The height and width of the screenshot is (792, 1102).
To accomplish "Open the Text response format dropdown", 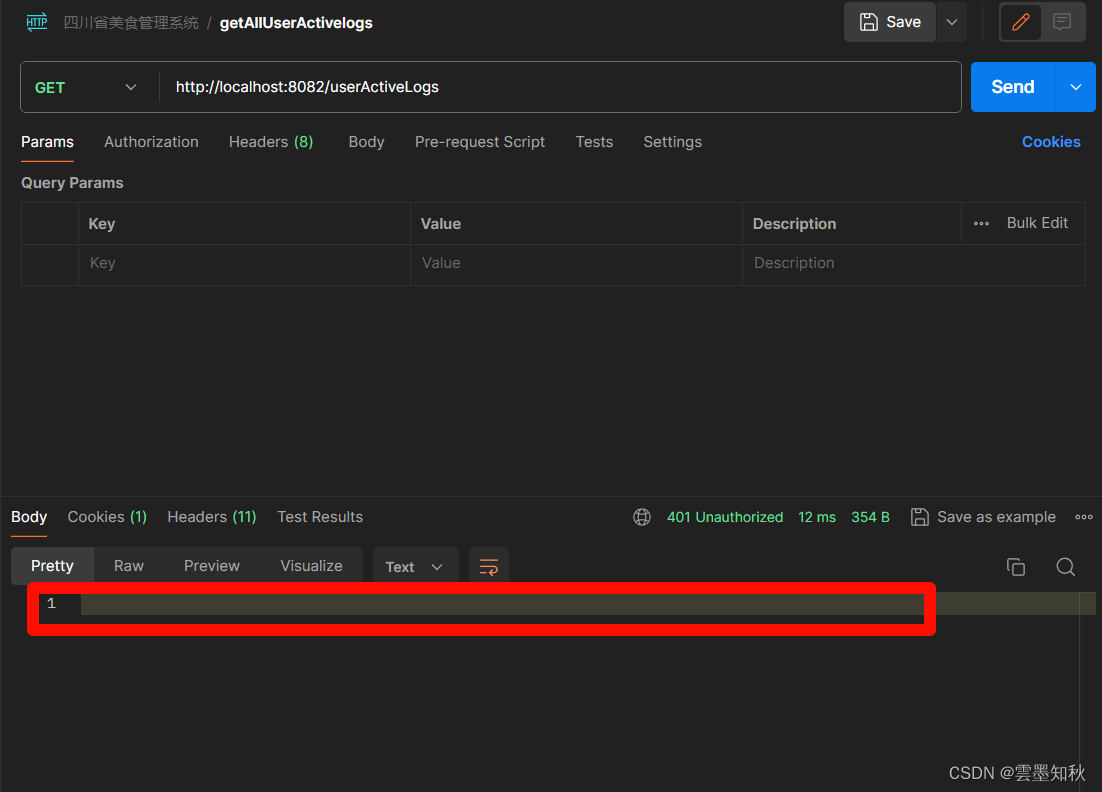I will 415,566.
